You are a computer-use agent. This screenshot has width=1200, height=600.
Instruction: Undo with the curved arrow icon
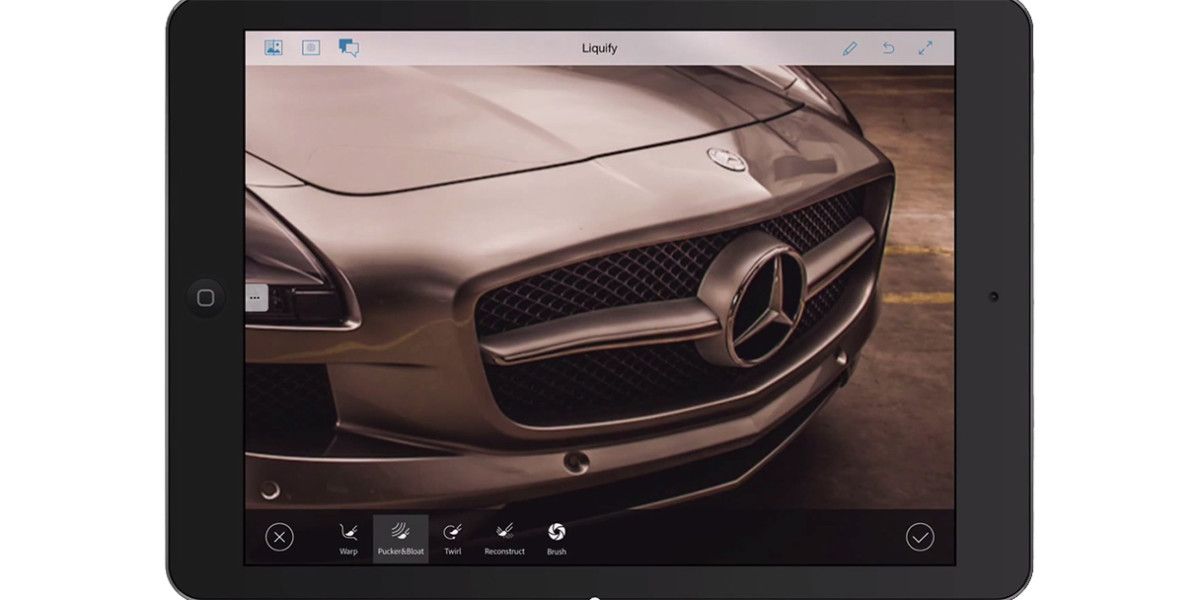[888, 48]
